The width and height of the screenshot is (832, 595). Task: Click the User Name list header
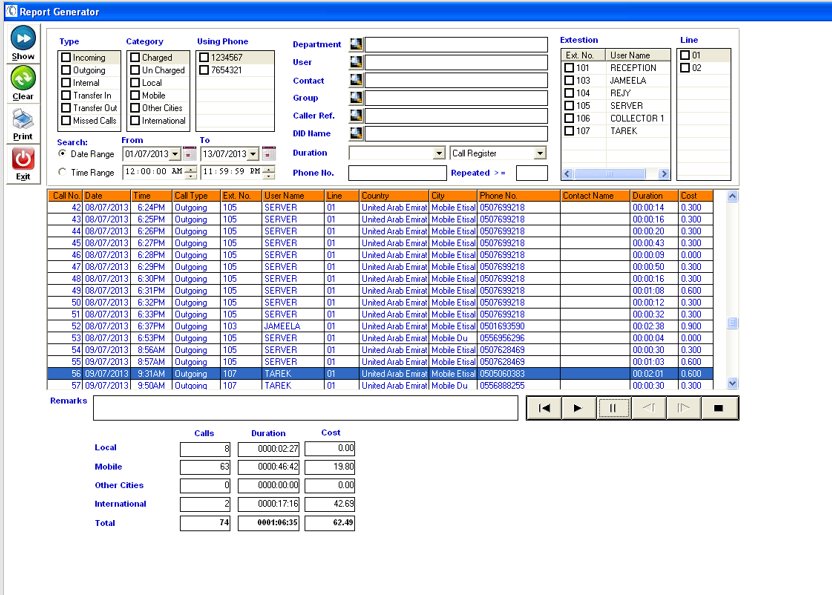[638, 55]
